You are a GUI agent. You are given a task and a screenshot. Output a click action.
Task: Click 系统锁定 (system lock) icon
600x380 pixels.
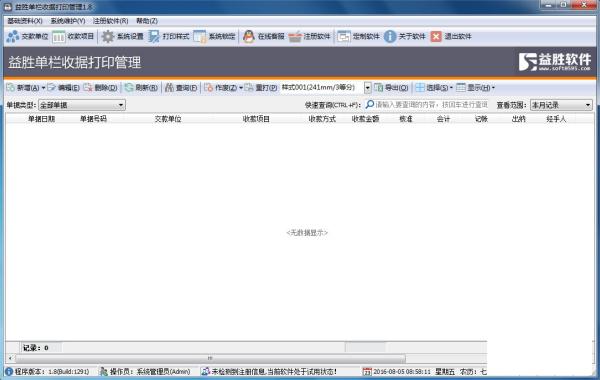200,36
